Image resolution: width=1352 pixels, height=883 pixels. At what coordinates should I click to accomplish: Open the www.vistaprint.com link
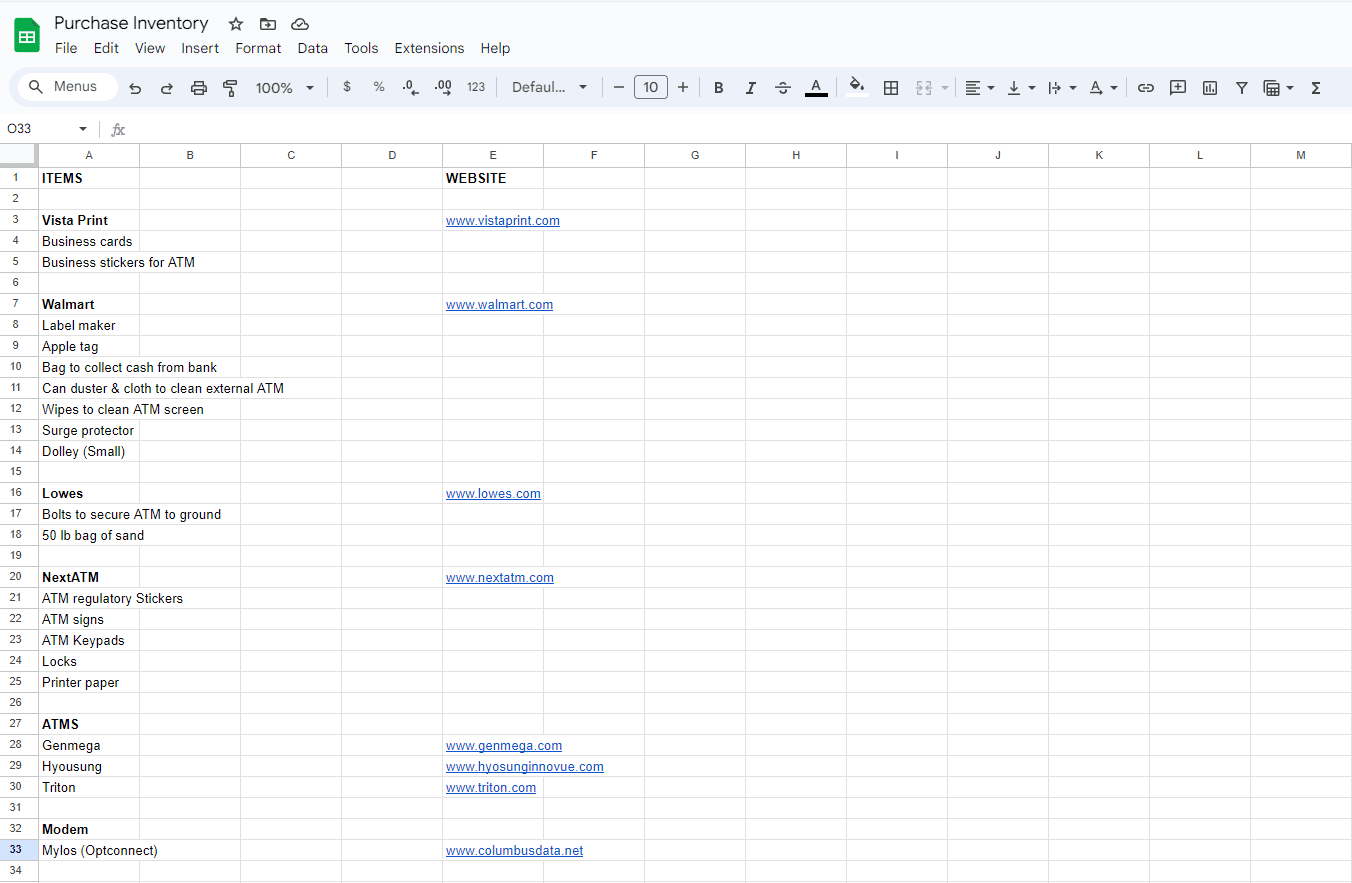(502, 221)
